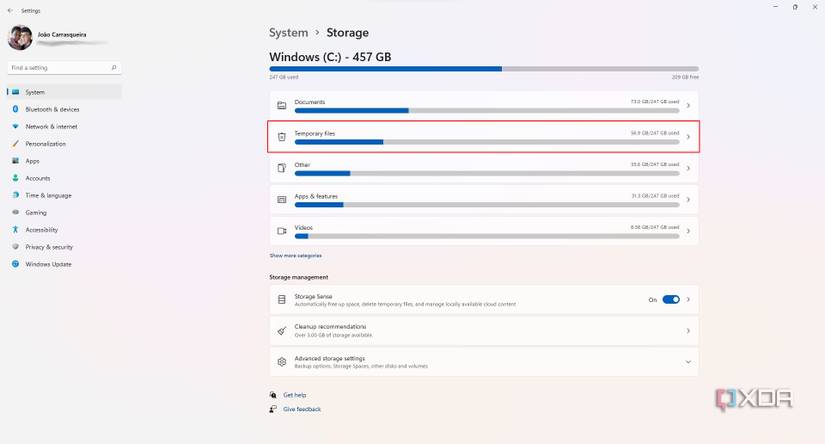Click the Other category file icon
This screenshot has height=444, width=825.
pos(282,168)
